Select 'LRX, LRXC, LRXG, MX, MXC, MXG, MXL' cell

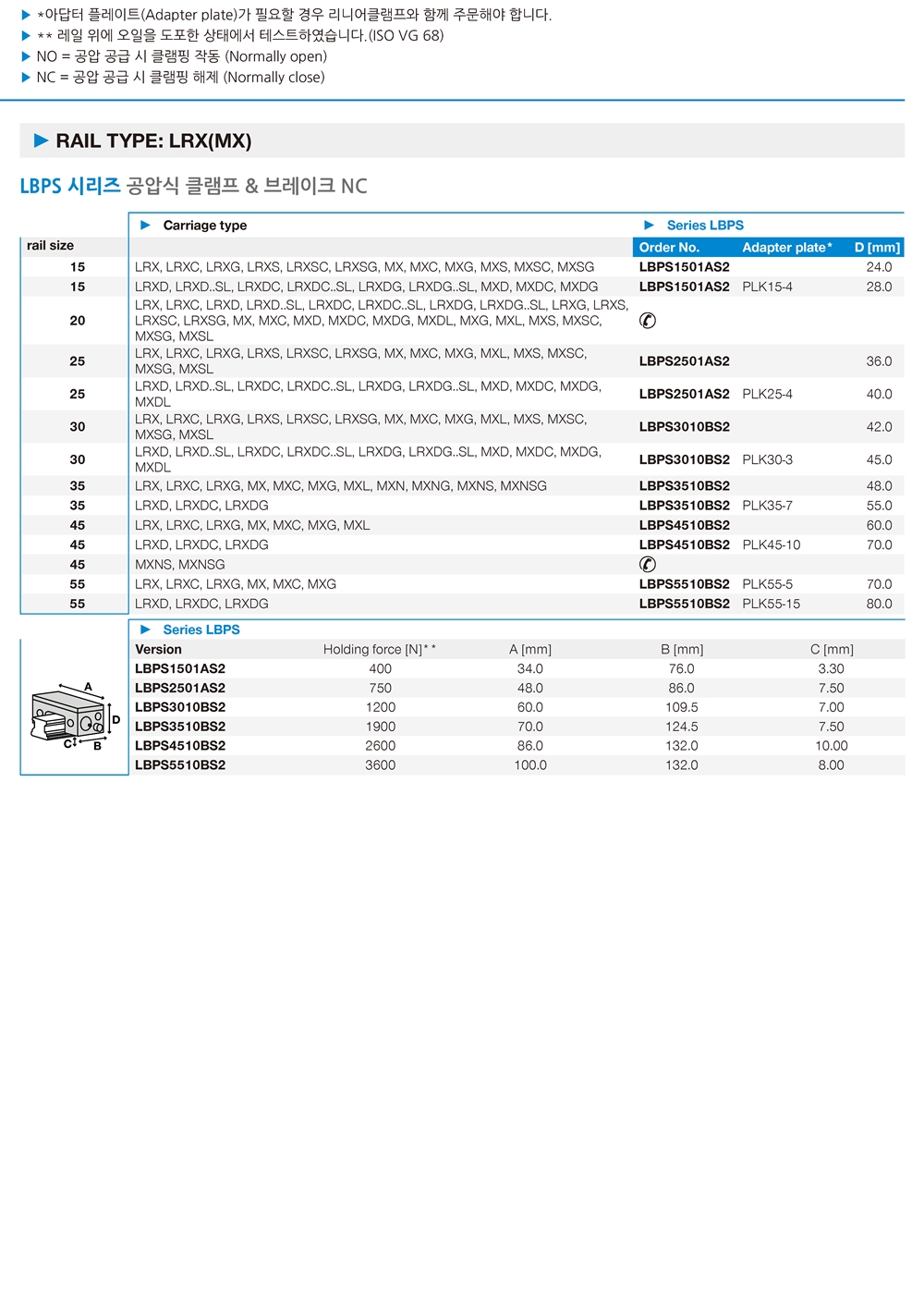pyautogui.click(x=252, y=525)
